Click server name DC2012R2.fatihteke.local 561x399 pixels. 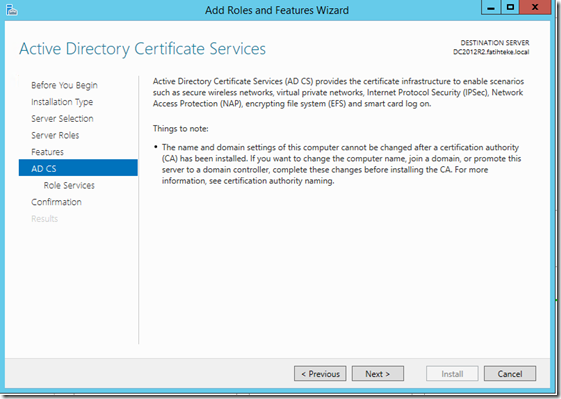point(491,52)
